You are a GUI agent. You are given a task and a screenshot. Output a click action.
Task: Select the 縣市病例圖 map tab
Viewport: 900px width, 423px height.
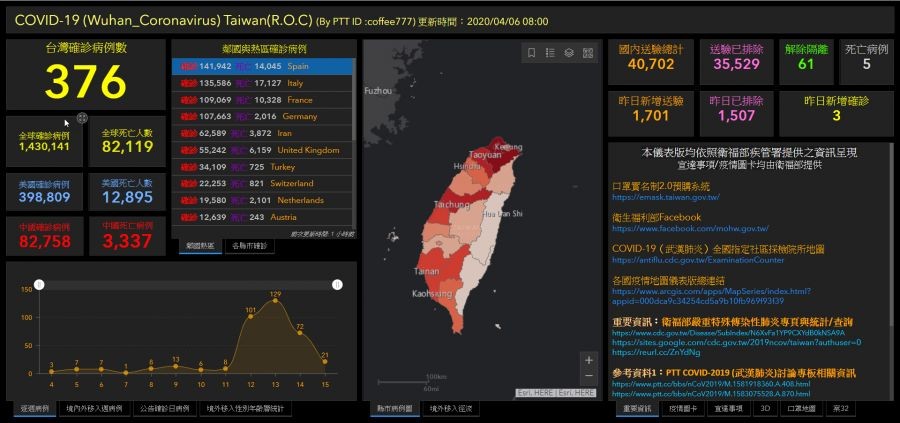click(x=395, y=409)
